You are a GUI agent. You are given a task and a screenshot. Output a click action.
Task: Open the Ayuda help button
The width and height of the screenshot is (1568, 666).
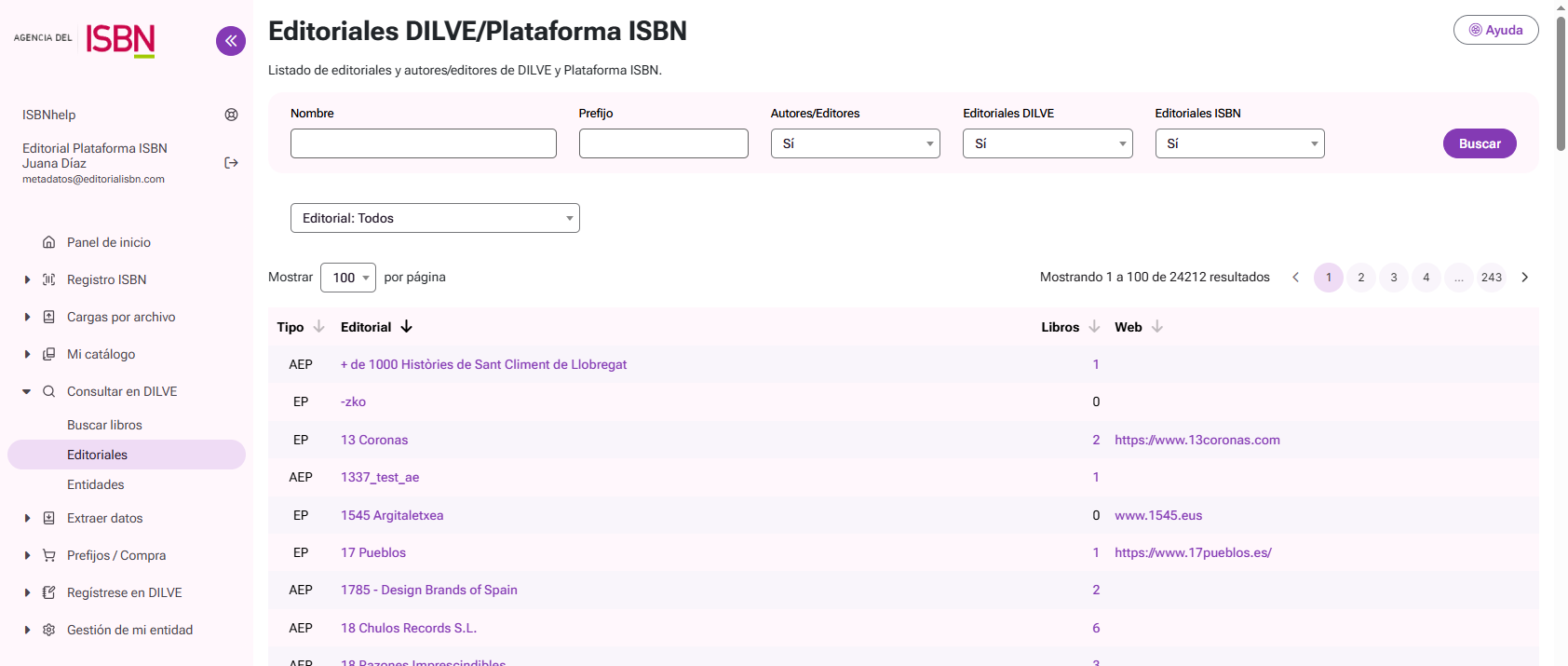pyautogui.click(x=1496, y=30)
